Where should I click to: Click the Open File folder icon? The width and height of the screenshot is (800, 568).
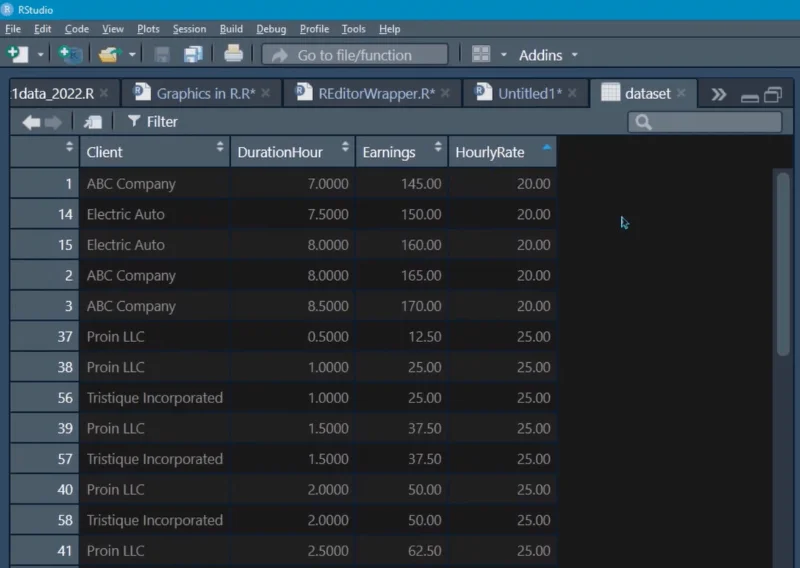pyautogui.click(x=110, y=54)
